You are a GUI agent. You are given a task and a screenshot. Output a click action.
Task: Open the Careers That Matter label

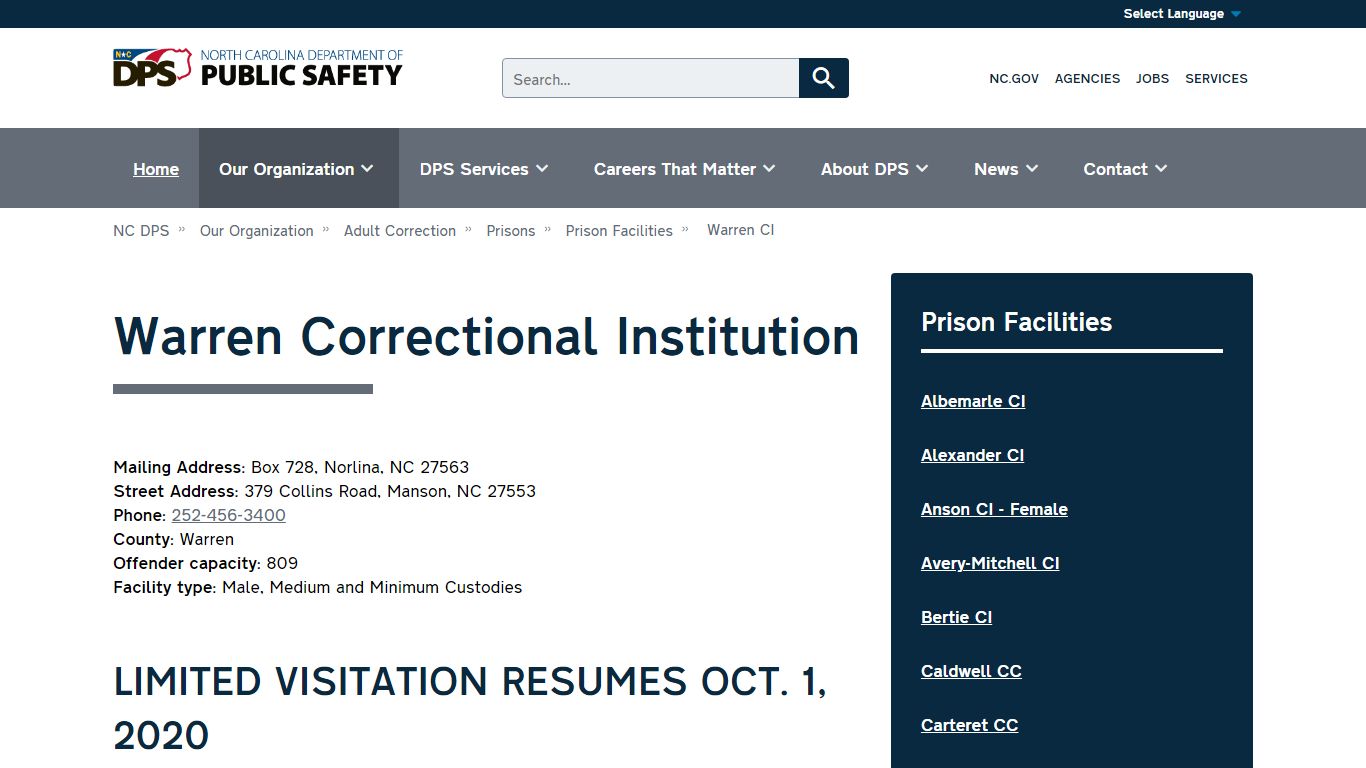(x=675, y=169)
